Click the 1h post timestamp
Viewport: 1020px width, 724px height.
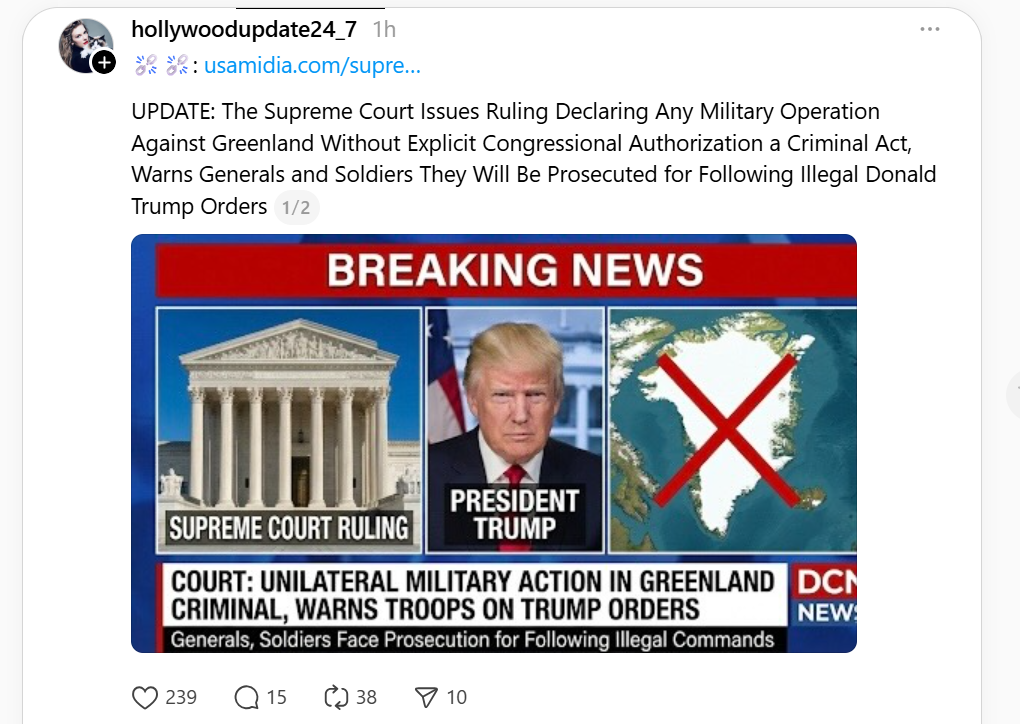[384, 29]
